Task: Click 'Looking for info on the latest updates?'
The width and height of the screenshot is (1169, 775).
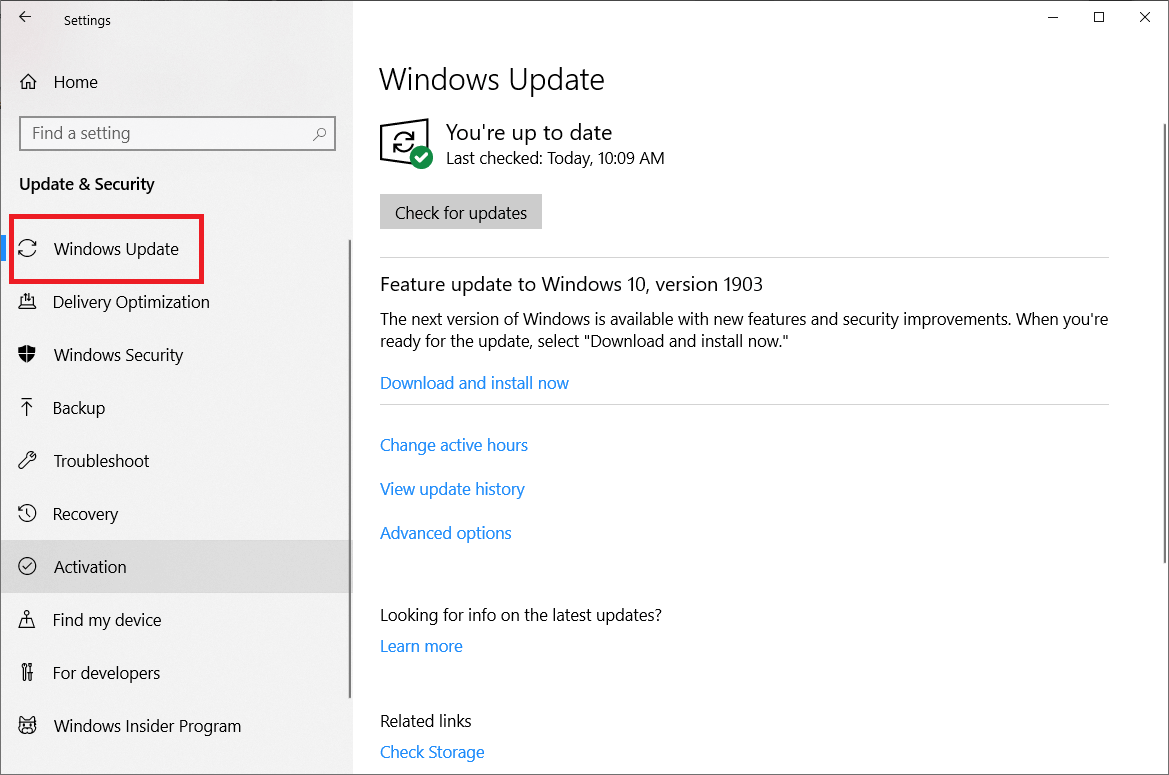Action: 520,615
